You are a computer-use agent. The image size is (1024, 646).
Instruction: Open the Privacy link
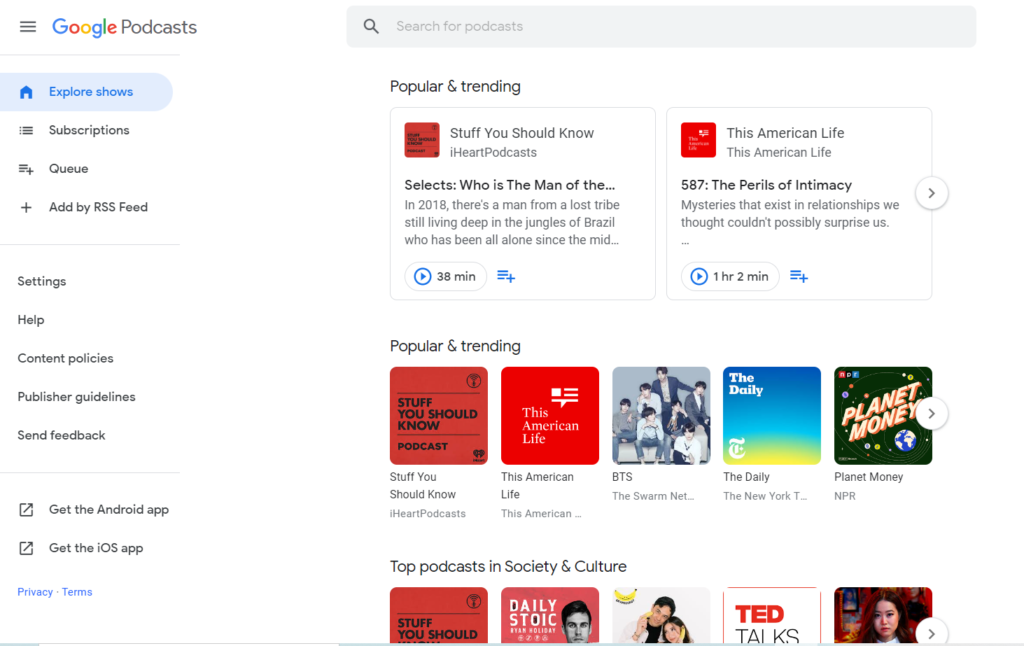(35, 592)
